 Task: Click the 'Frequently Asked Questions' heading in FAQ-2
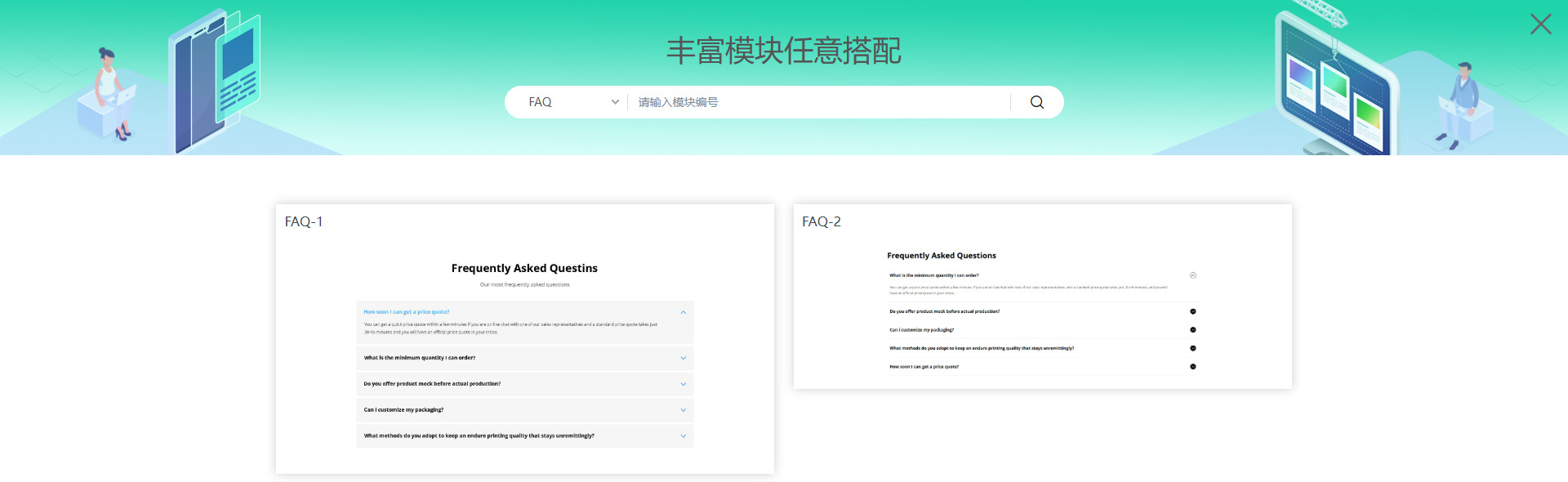pos(941,256)
